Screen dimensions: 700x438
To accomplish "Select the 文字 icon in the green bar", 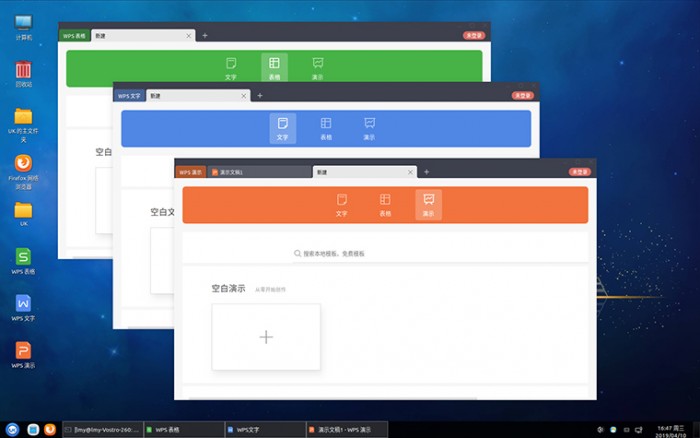I will click(x=231, y=67).
